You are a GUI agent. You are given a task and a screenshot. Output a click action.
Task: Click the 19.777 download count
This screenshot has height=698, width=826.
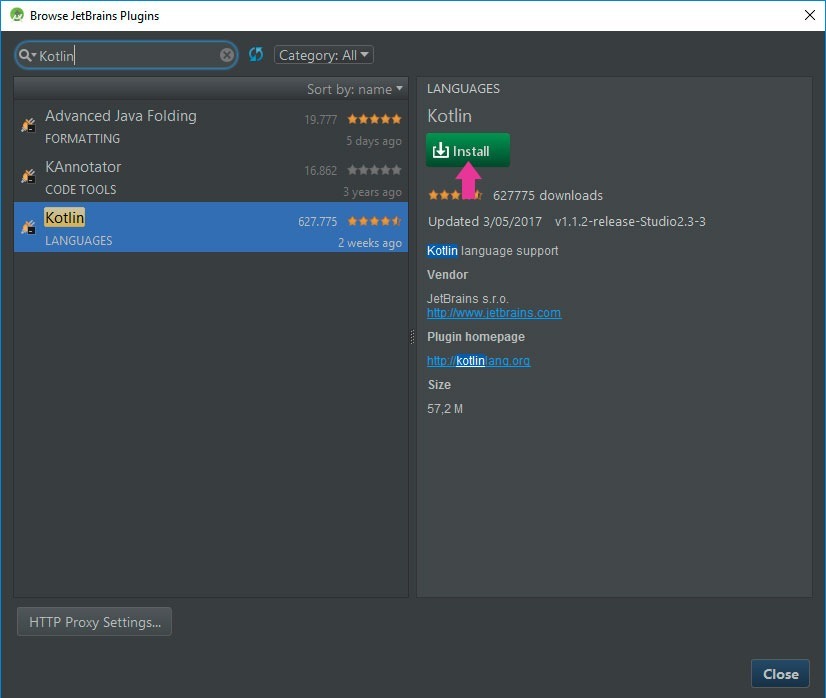(320, 120)
